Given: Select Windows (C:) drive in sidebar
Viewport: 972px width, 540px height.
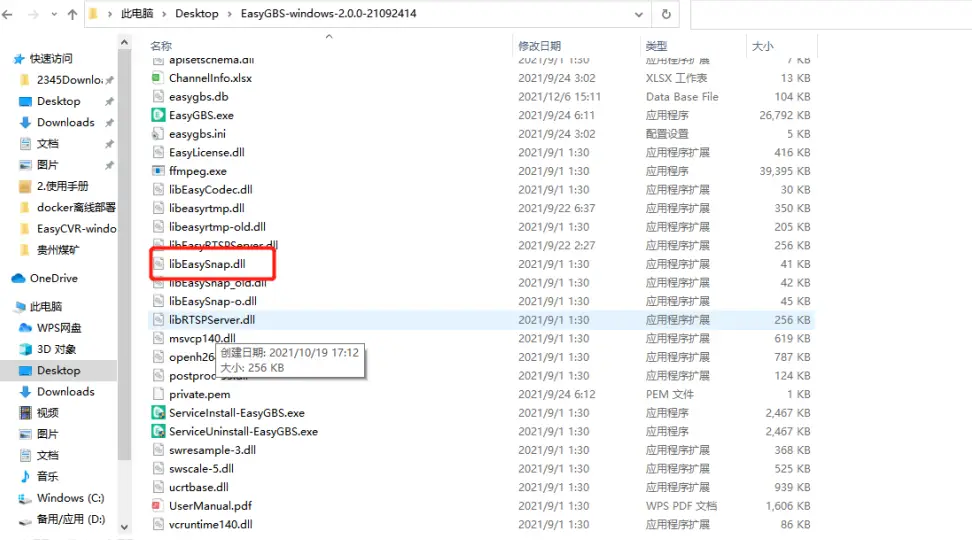Looking at the screenshot, I should [70, 498].
